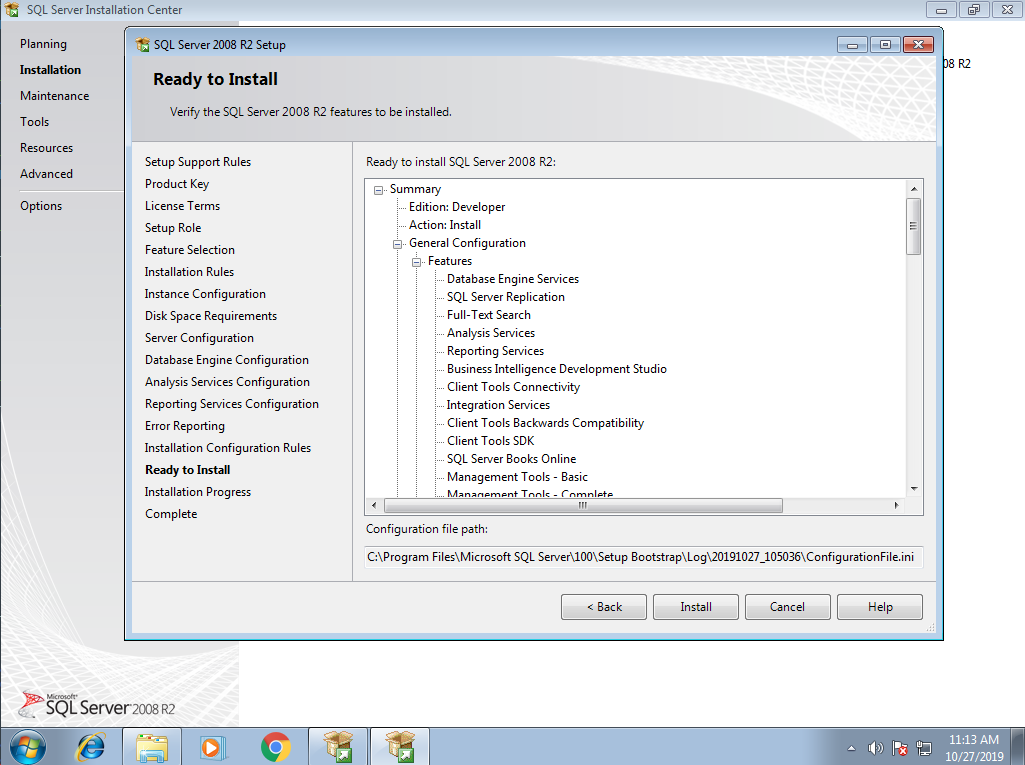
Task: Select 'Client Tools Connectivity' row
Action: pos(513,387)
